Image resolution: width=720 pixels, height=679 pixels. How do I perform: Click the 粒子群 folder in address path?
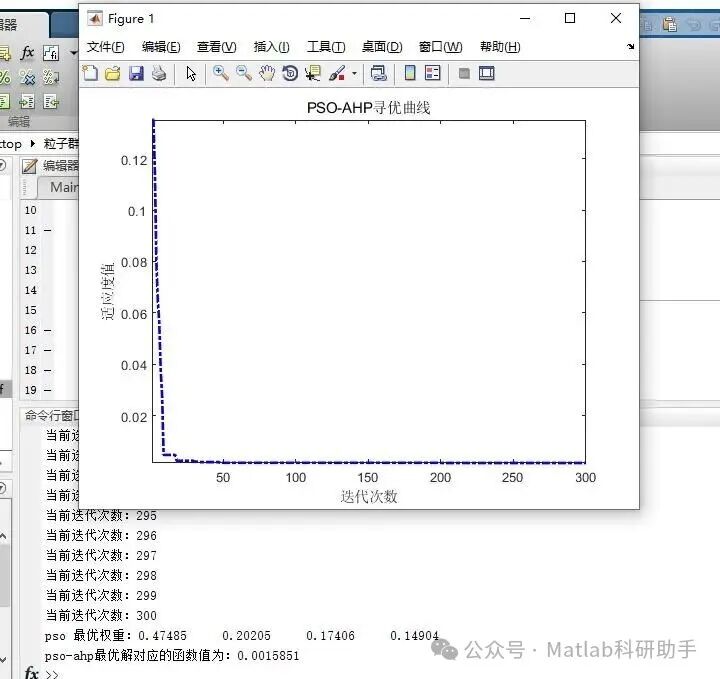tap(61, 144)
